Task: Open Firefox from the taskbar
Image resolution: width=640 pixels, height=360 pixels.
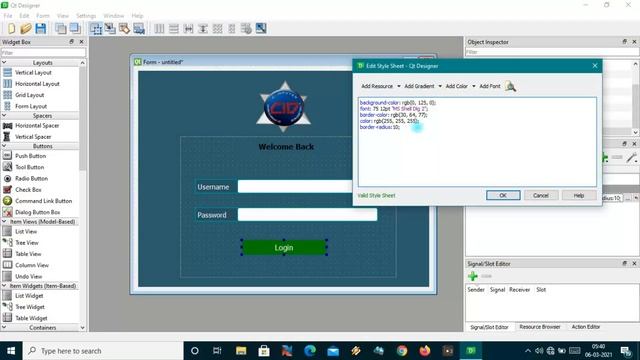Action: [x=424, y=351]
